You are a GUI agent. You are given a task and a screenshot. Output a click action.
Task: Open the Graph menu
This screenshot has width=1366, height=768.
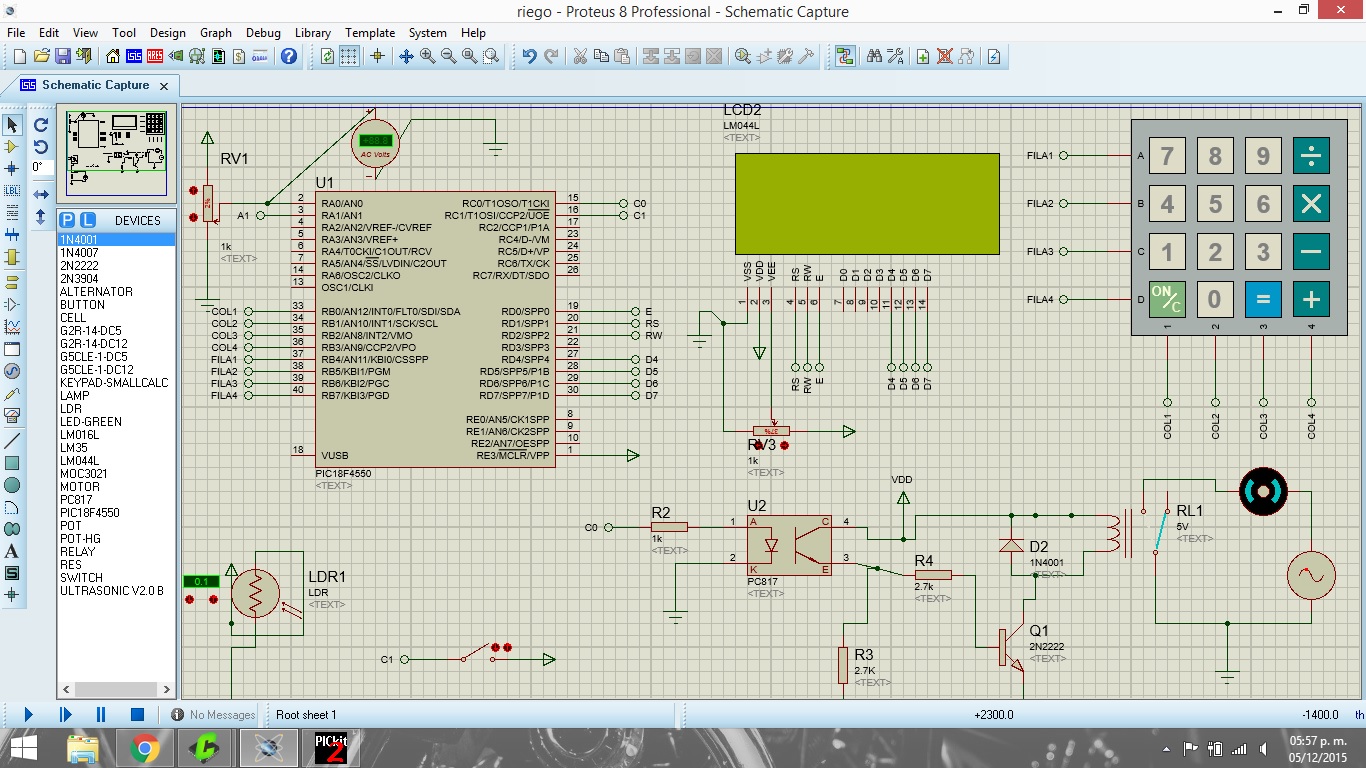pyautogui.click(x=216, y=32)
